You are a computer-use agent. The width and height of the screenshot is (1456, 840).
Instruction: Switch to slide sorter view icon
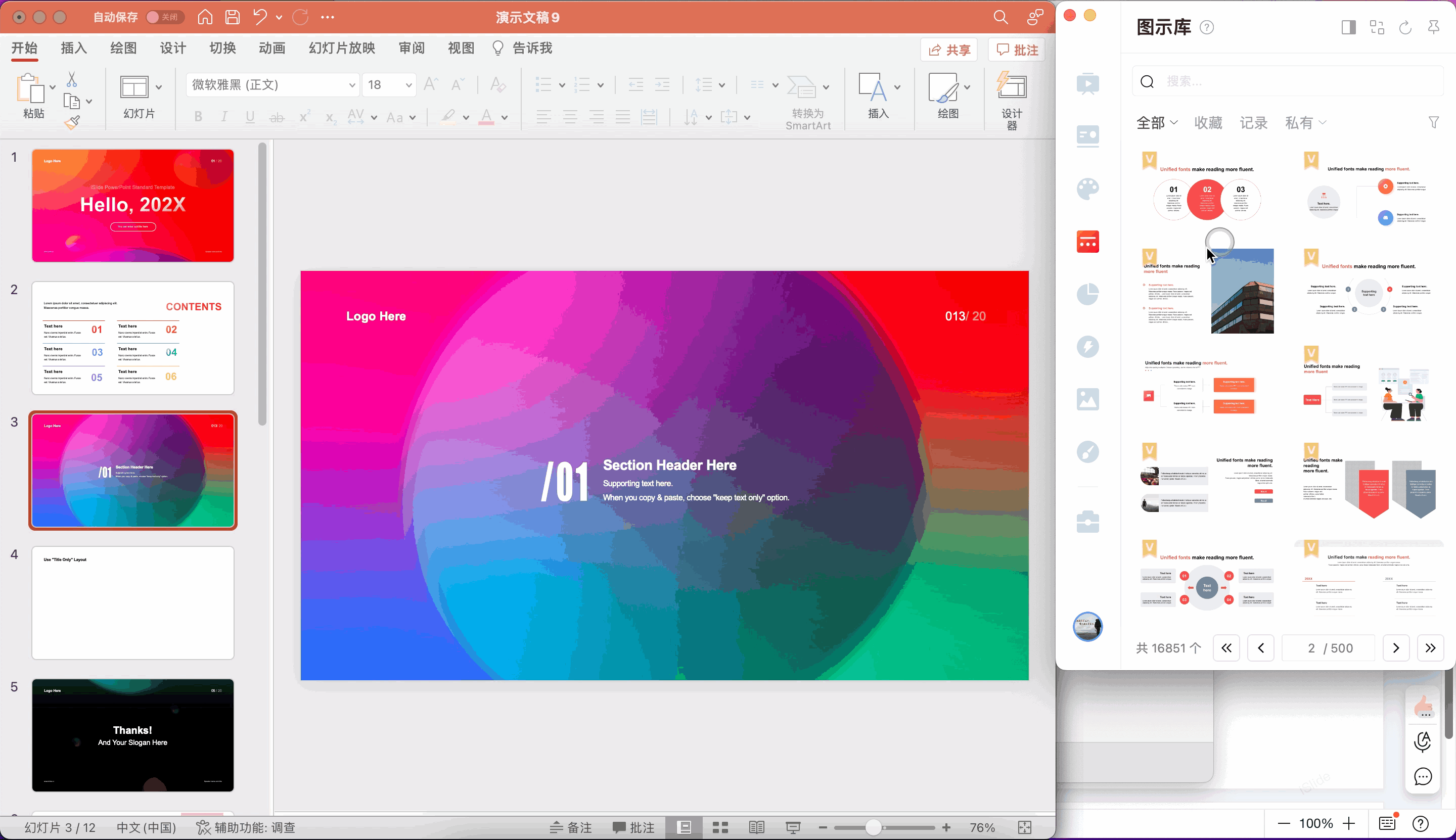pyautogui.click(x=719, y=827)
